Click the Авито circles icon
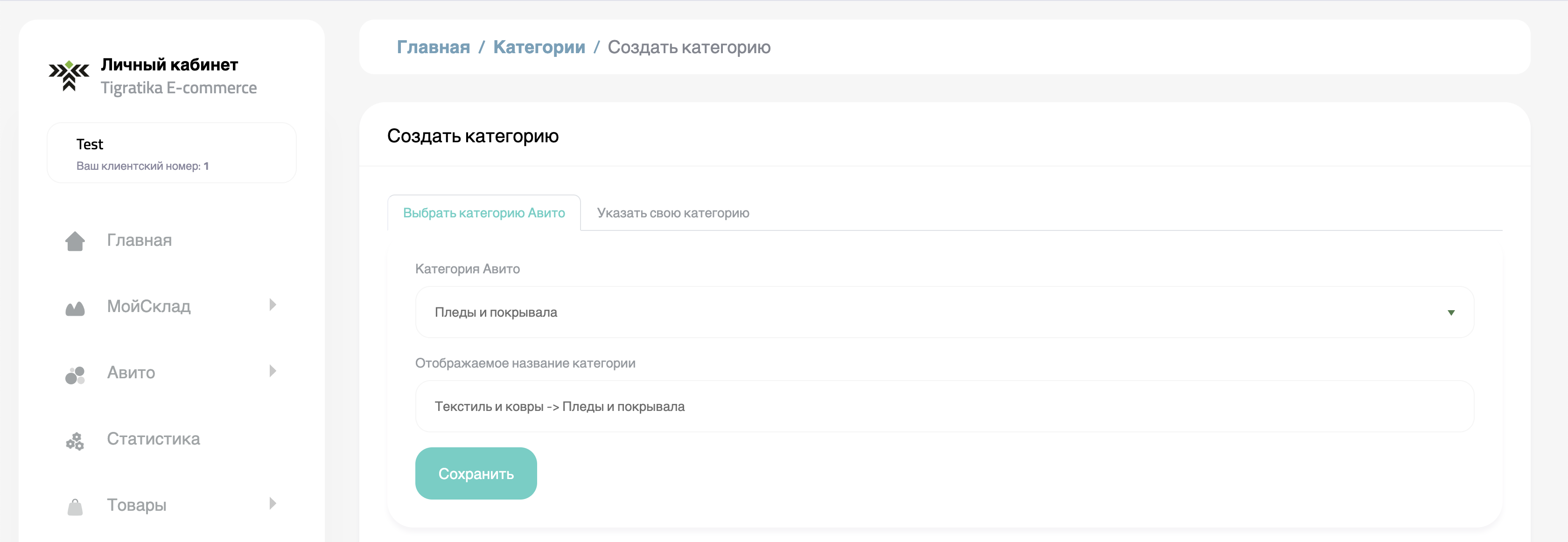1568x542 pixels. click(75, 375)
